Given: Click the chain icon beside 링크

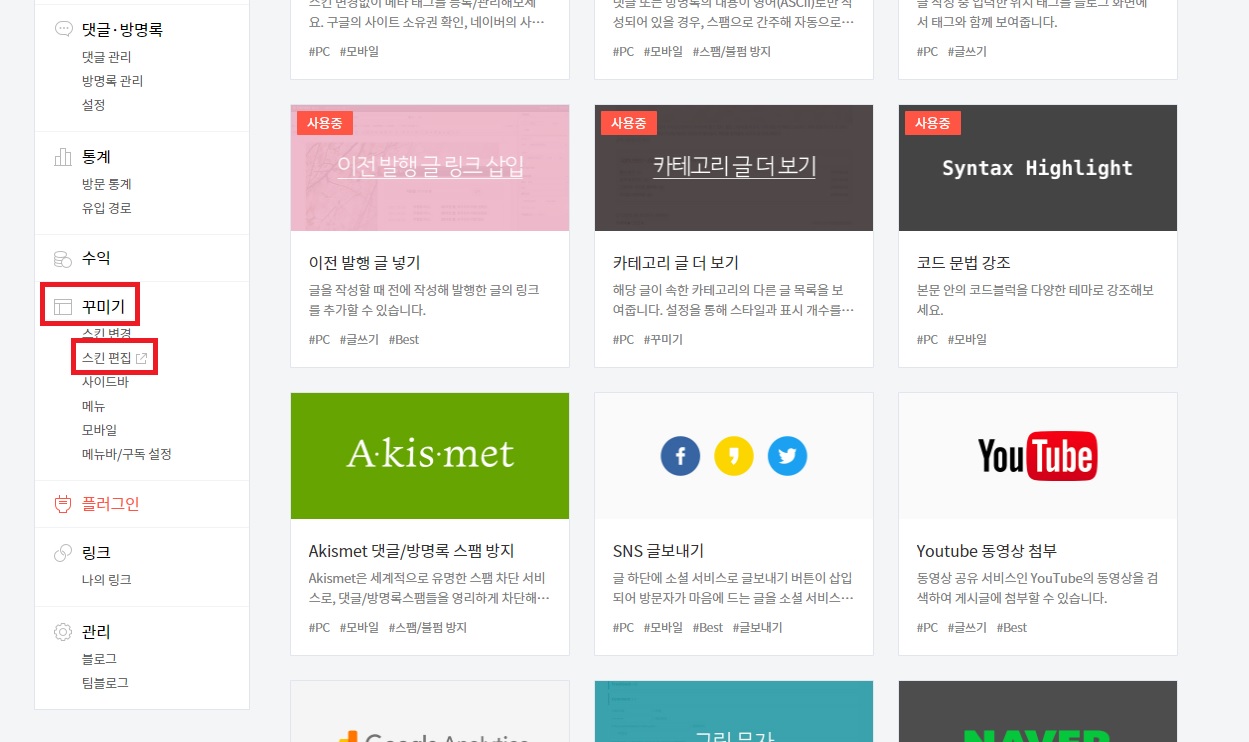Looking at the screenshot, I should 63,552.
